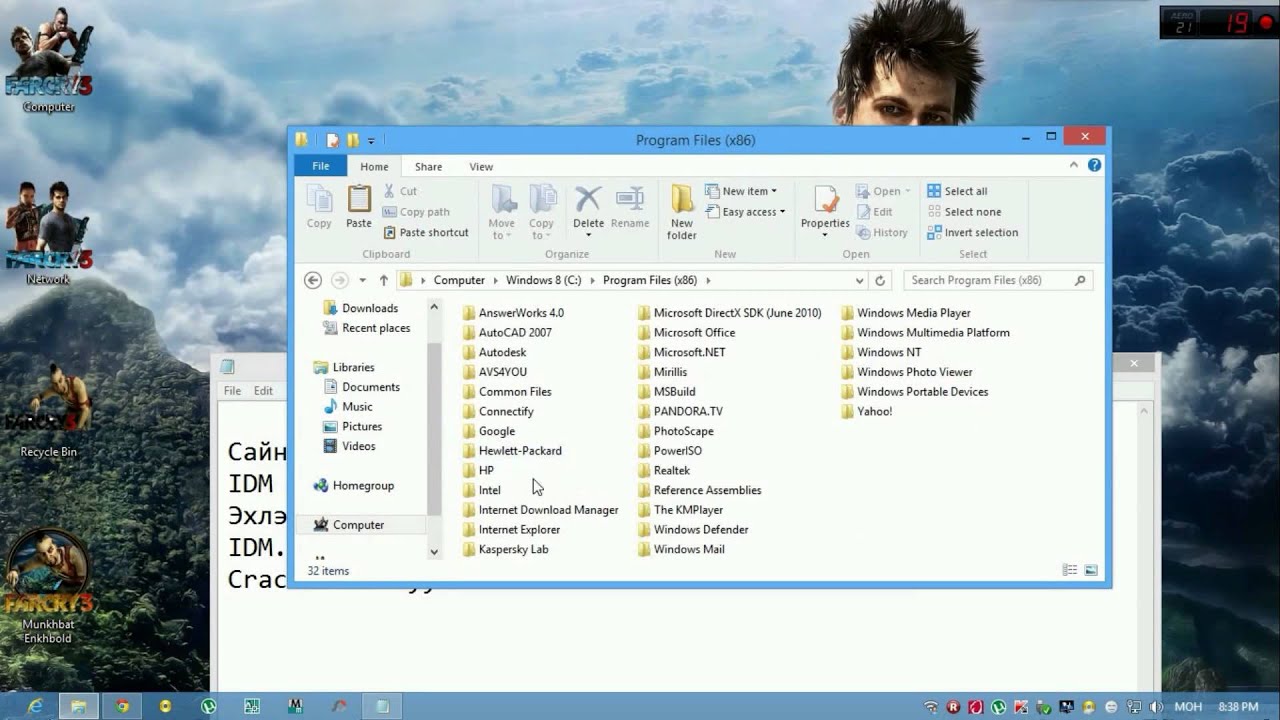Open File menu in Notepad window

click(x=232, y=391)
